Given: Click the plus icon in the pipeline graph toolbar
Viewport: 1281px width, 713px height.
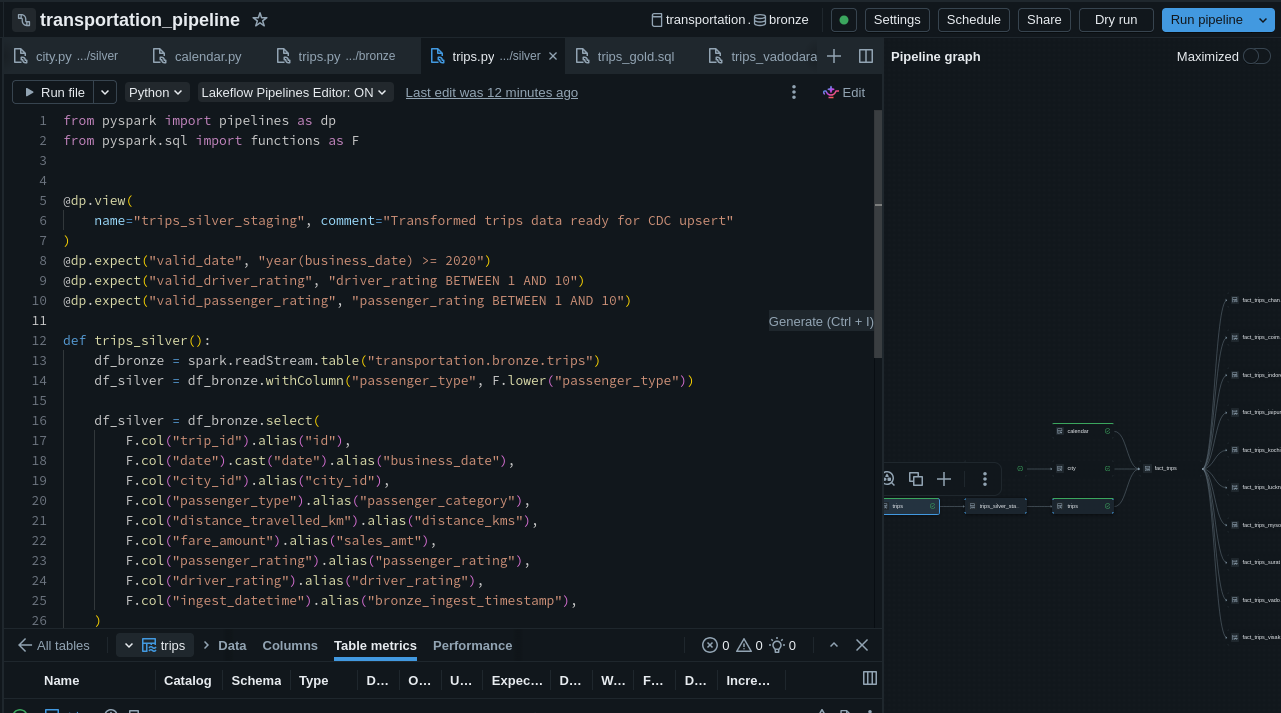Looking at the screenshot, I should [944, 479].
